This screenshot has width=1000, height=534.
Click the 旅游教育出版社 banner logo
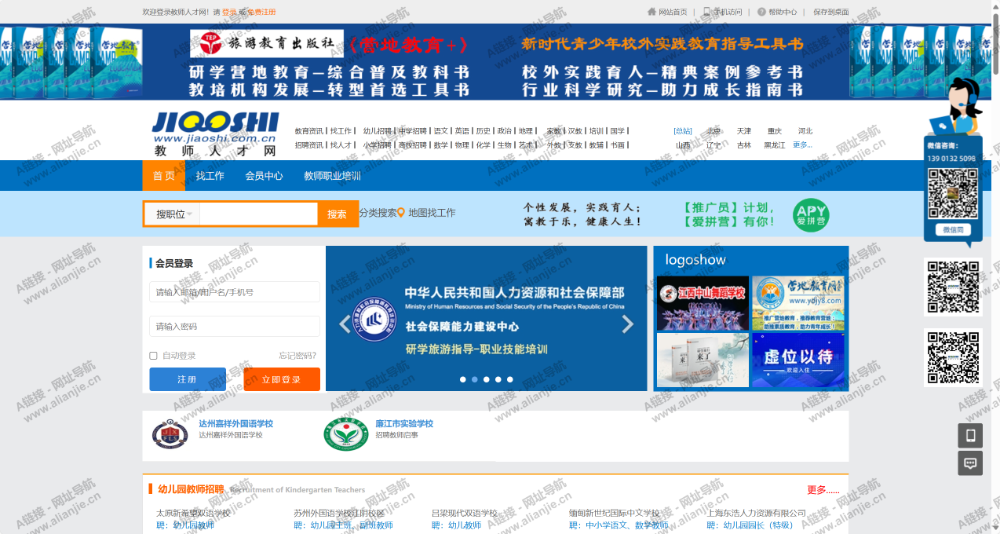[267, 43]
